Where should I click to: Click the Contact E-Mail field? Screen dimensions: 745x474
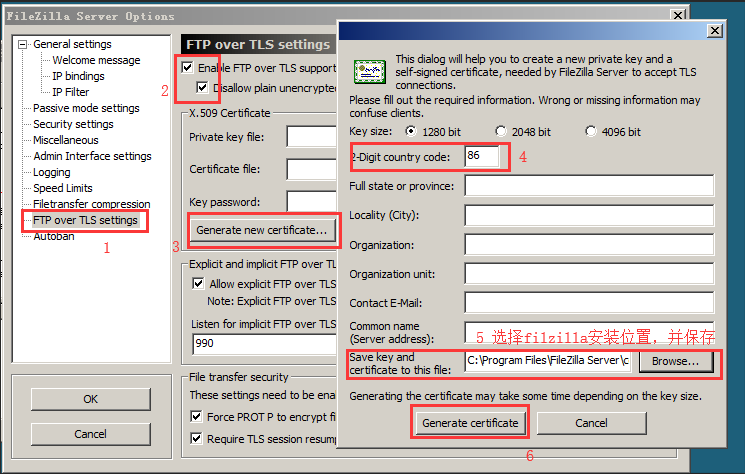589,303
